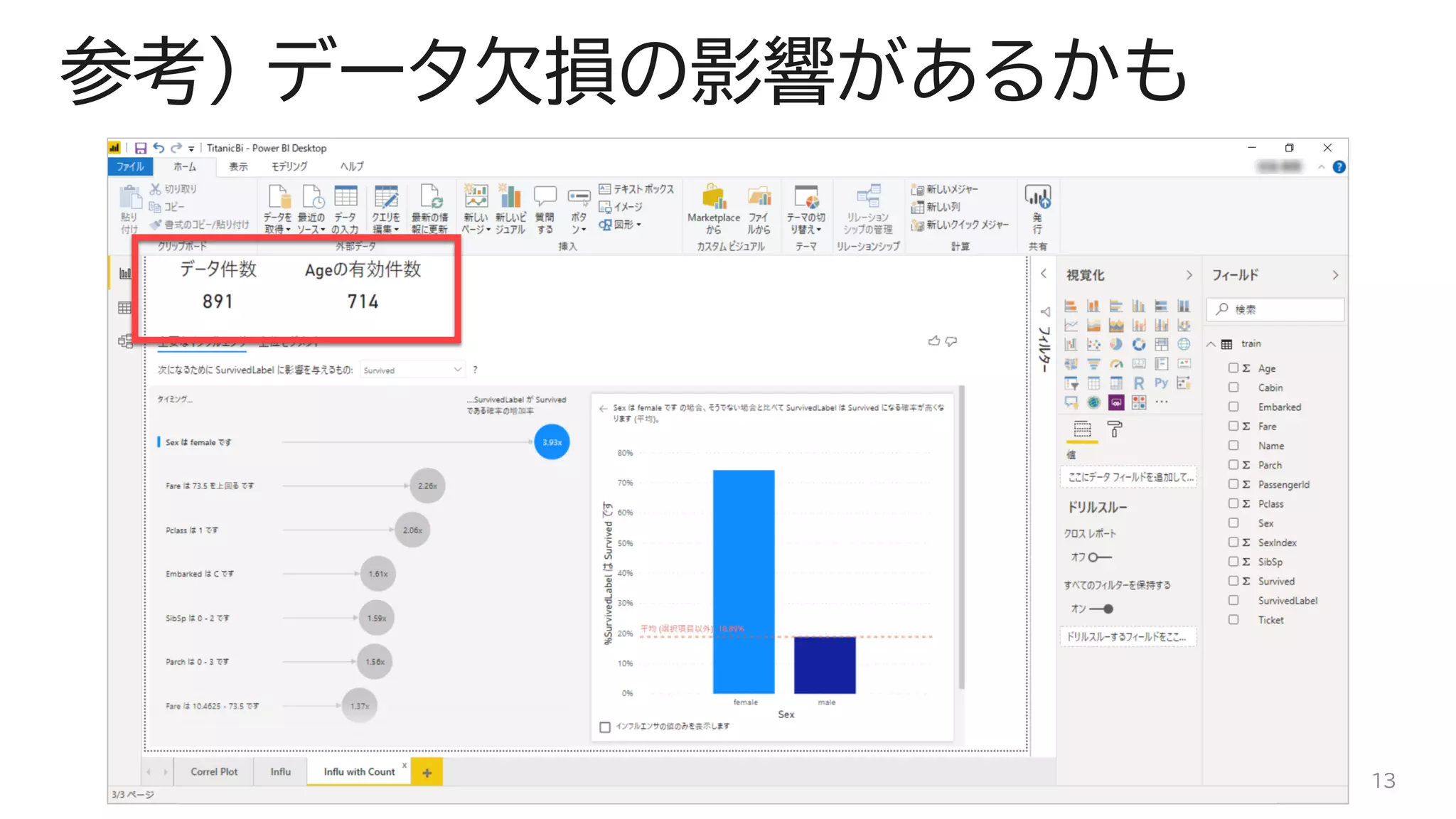Click 新しいメジャー (New Measure)

[945, 189]
